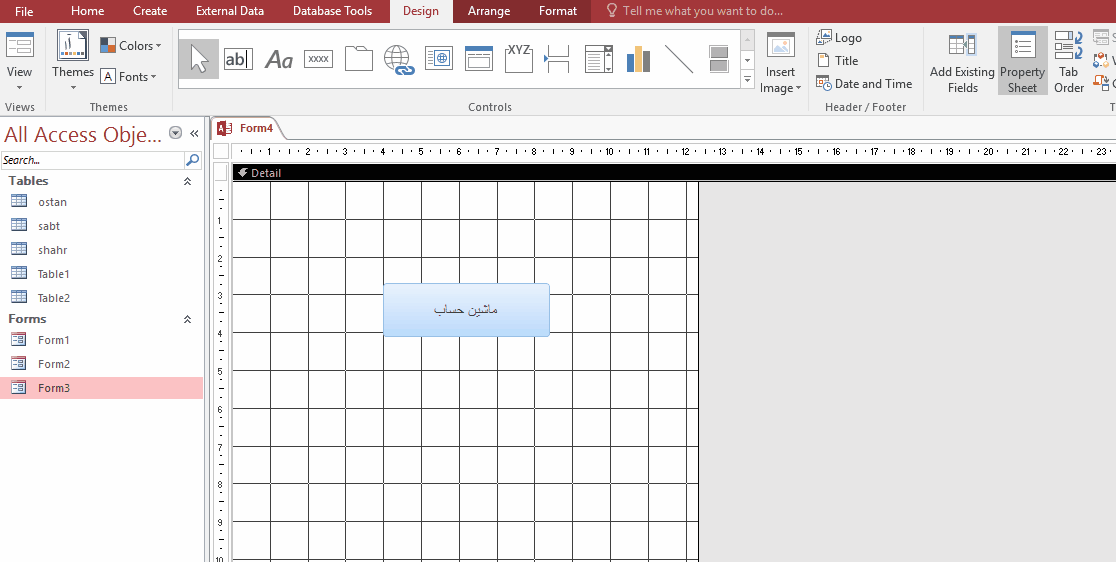This screenshot has width=1116, height=562.
Task: Select the Option Group XYZ control
Action: click(x=519, y=59)
